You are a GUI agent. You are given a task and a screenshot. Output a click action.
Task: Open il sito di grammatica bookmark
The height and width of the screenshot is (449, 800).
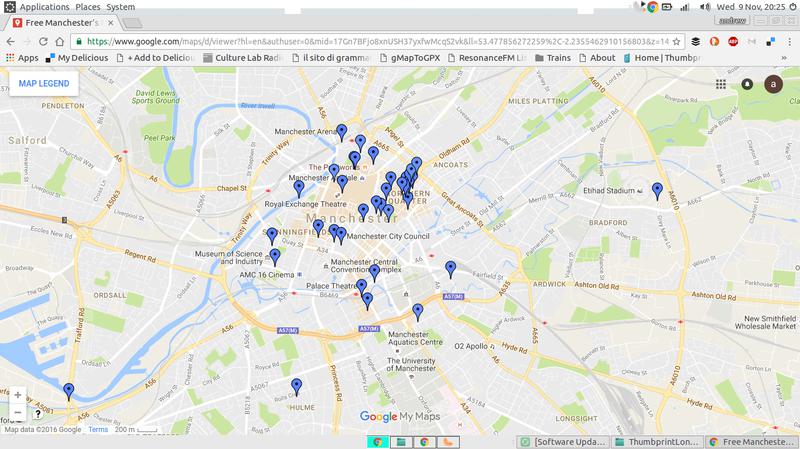tap(331, 58)
